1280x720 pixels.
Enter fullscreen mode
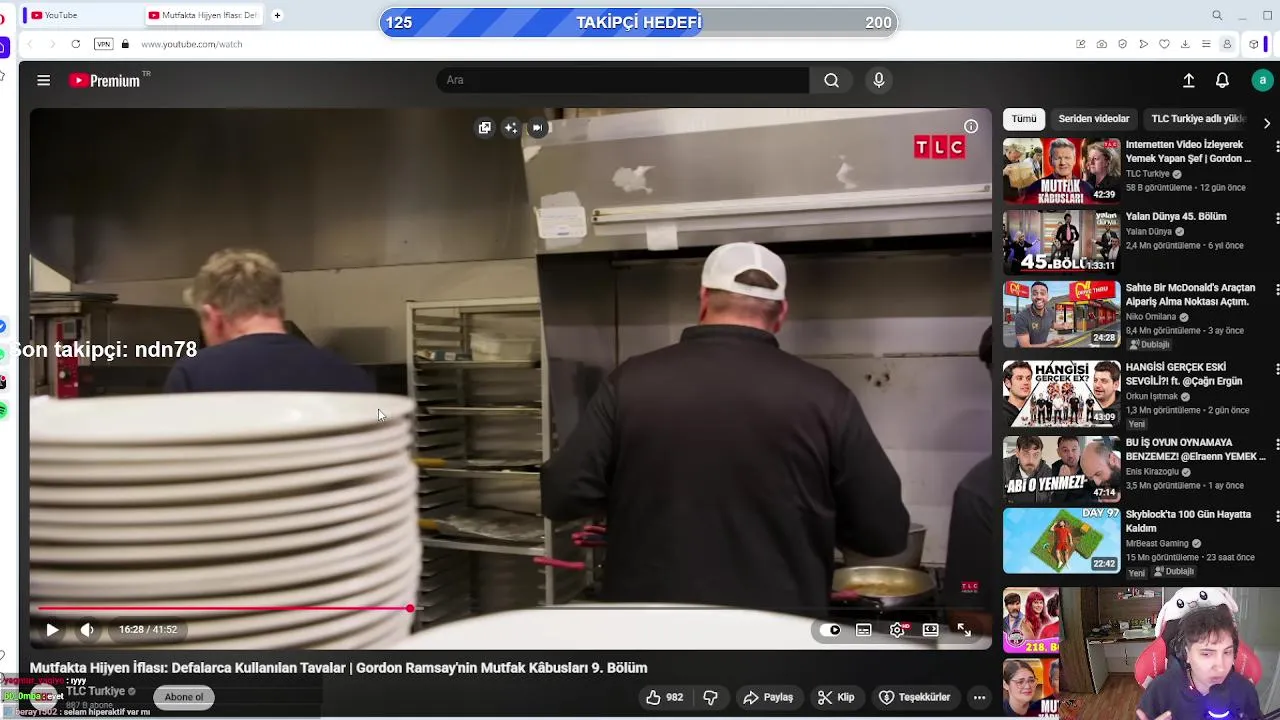[964, 630]
